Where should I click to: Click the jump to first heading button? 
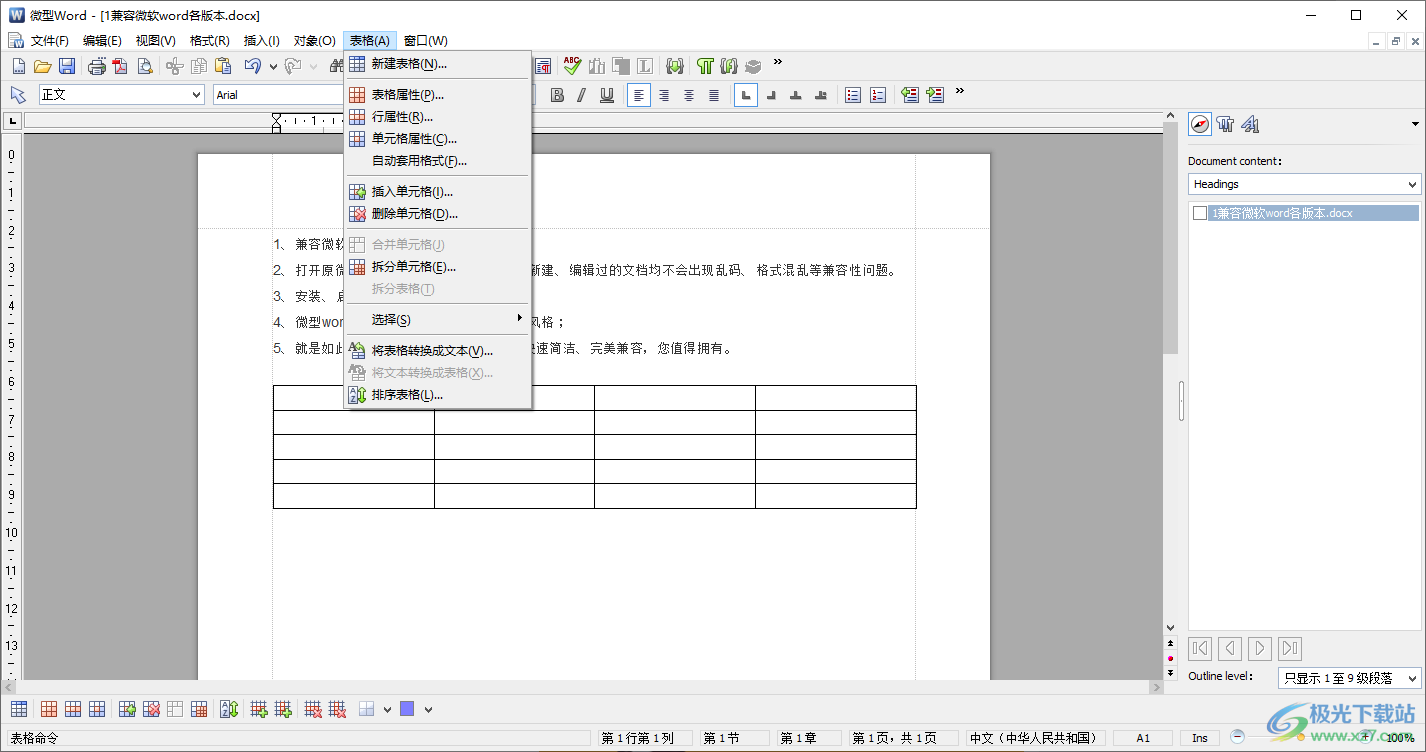point(1200,648)
